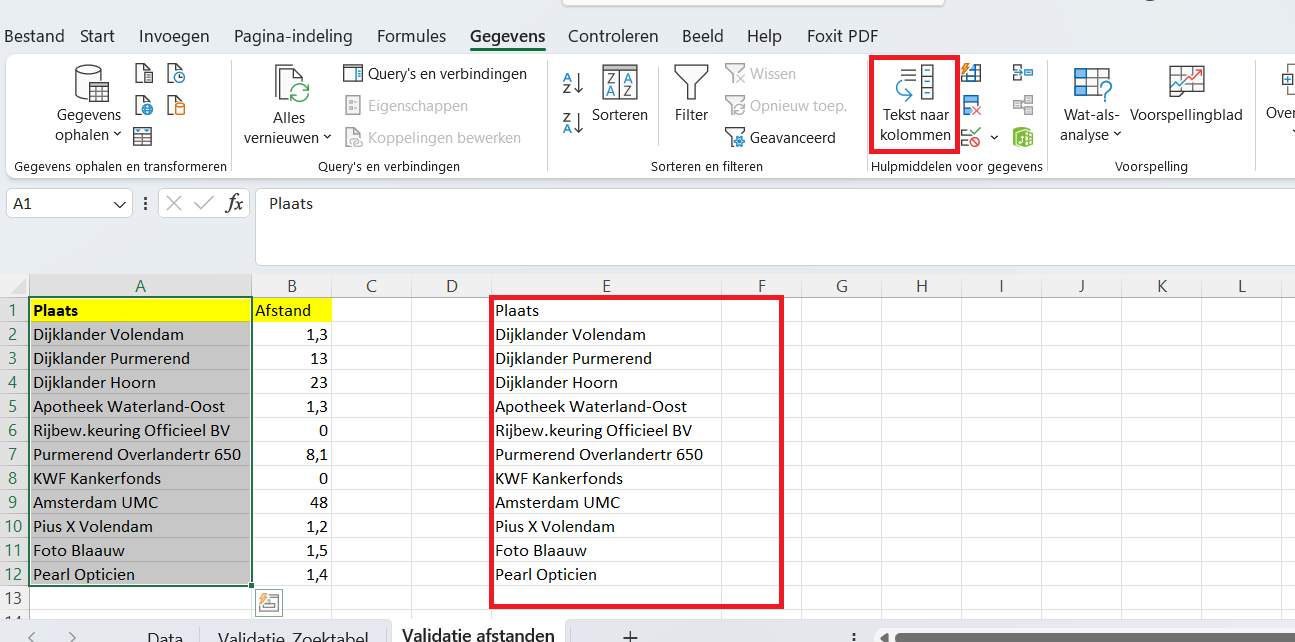Viewport: 1295px width, 642px height.
Task: Open Query's en verbindingen pane
Action: 435,74
